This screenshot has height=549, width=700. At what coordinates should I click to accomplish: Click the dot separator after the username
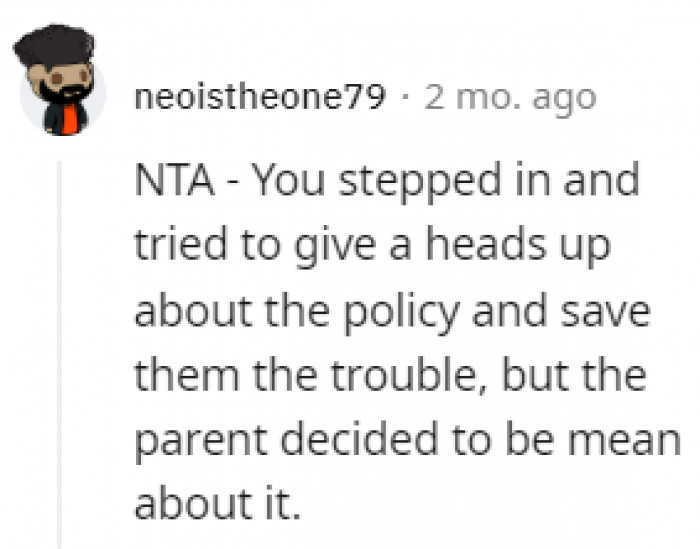[x=404, y=98]
